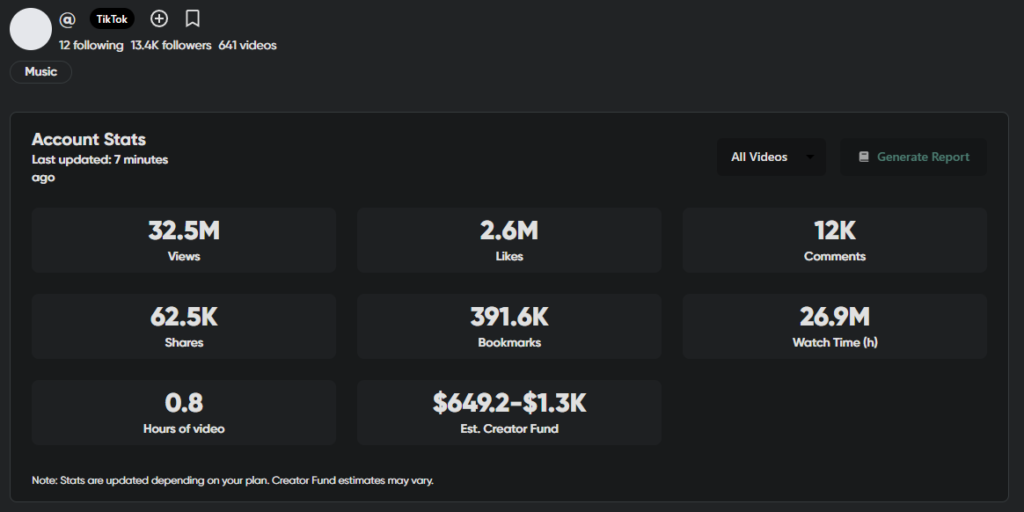This screenshot has width=1024, height=512.
Task: Open the All Videos dropdown
Action: (760, 157)
